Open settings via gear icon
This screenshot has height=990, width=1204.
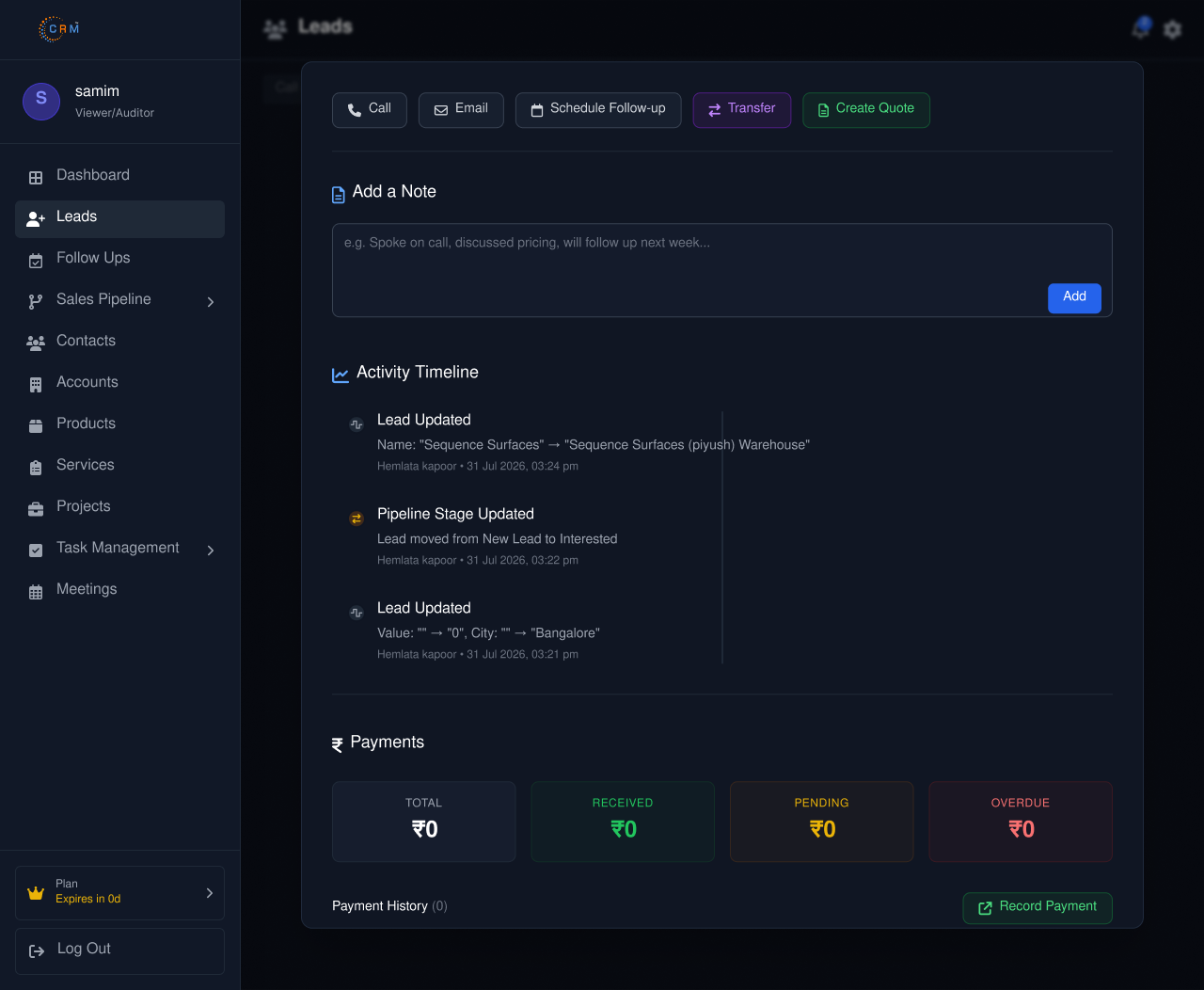1172,29
